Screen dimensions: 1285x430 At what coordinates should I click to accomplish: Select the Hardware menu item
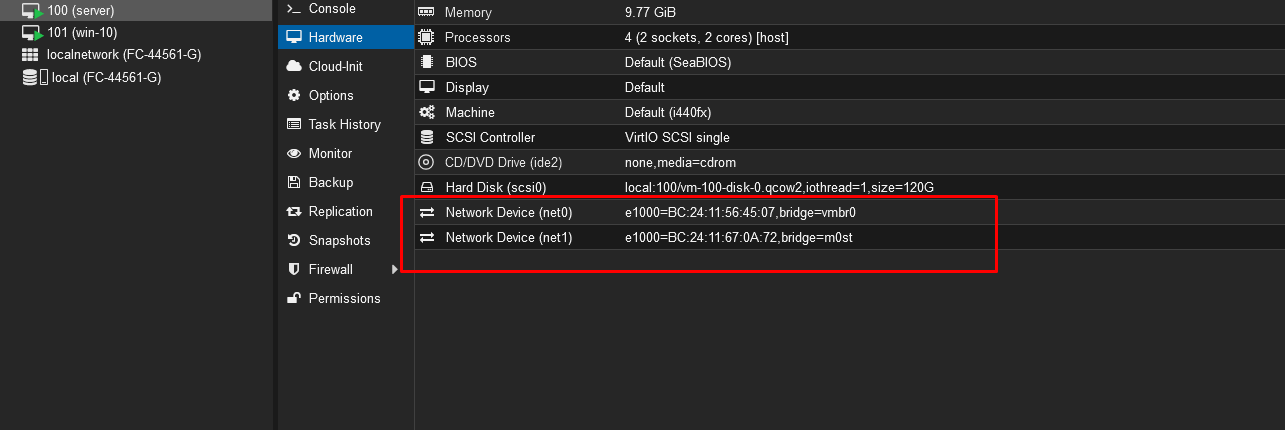click(x=335, y=38)
